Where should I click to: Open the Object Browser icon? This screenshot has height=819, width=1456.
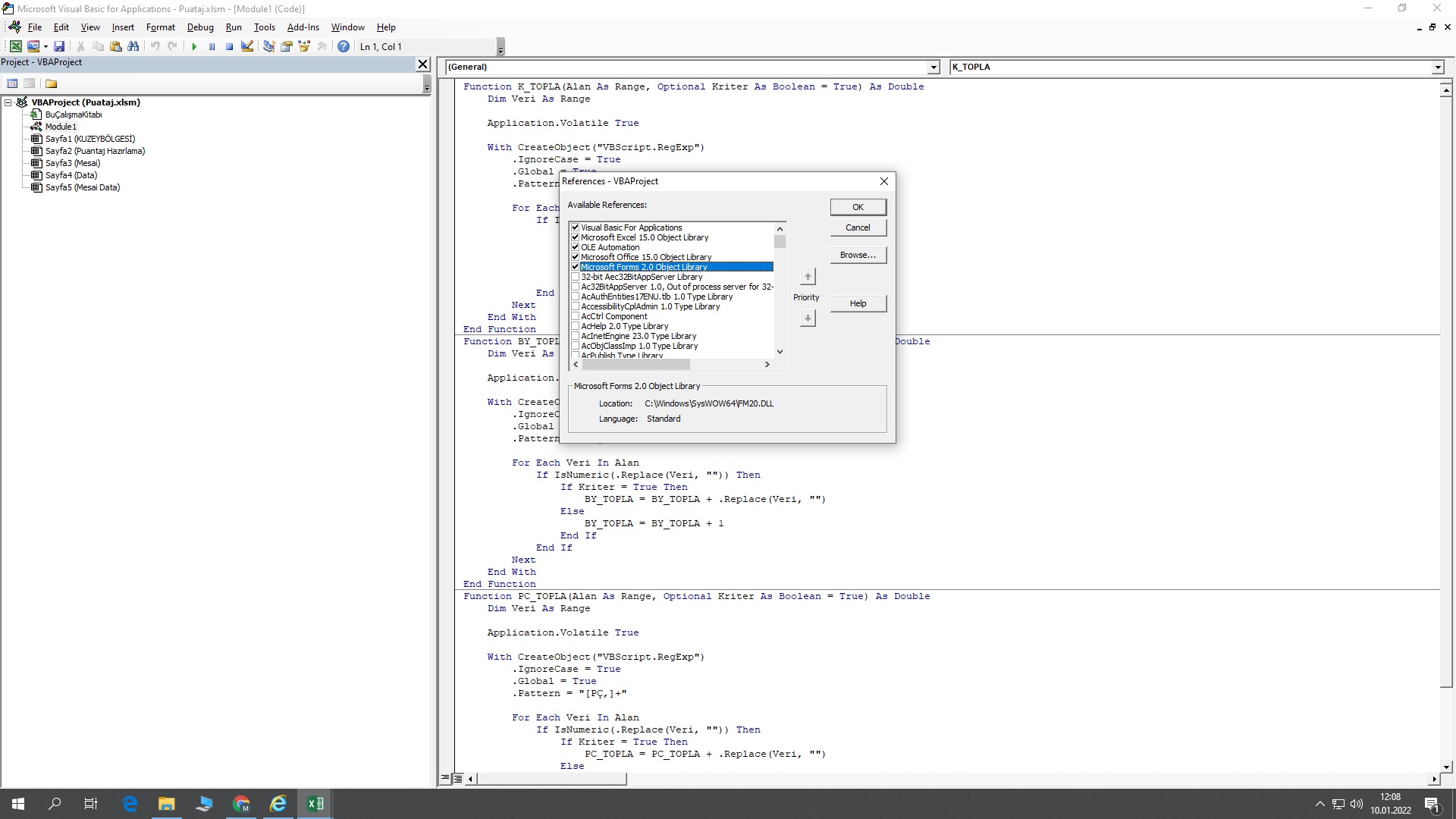tap(304, 46)
